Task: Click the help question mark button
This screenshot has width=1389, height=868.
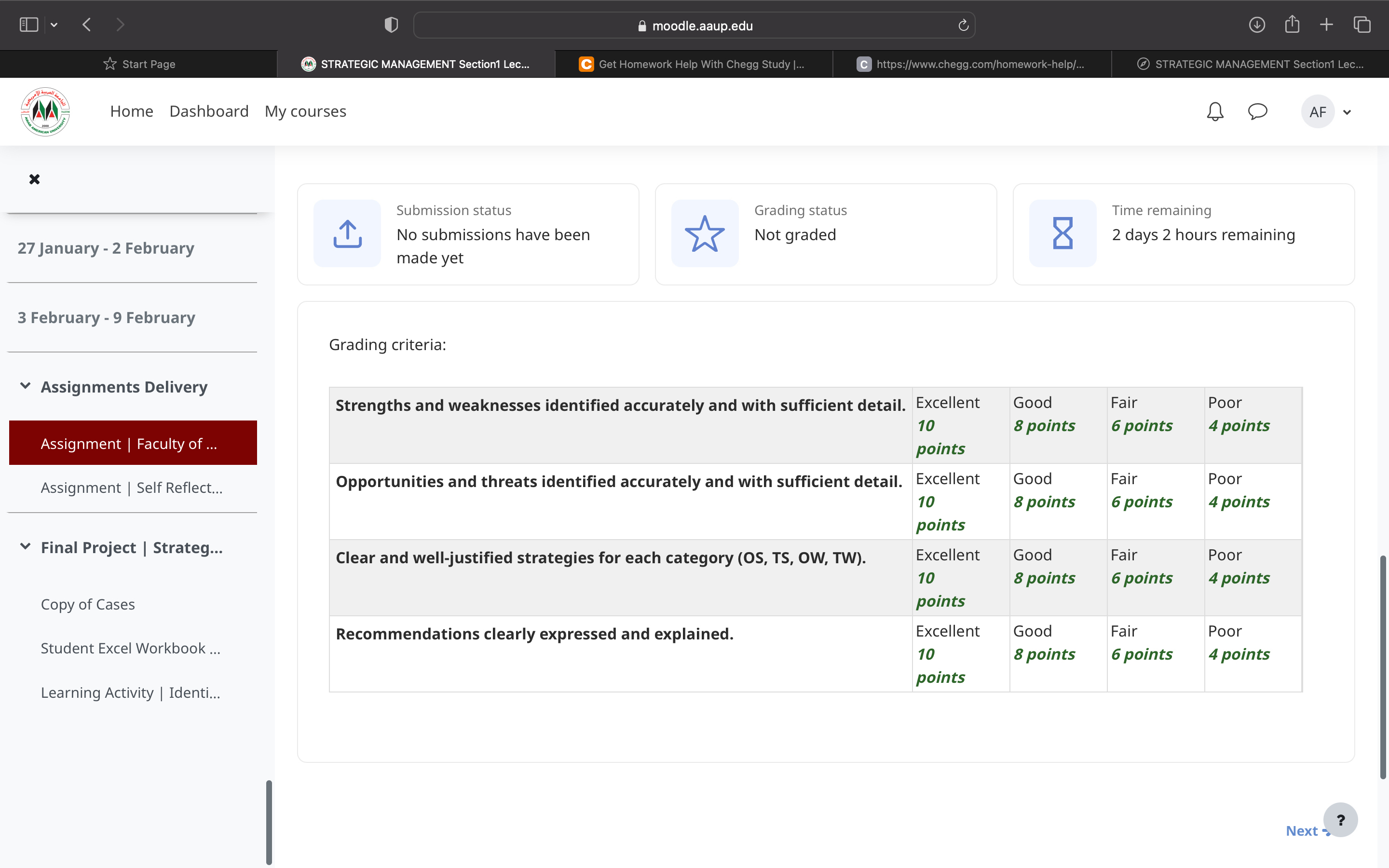Action: (x=1340, y=820)
